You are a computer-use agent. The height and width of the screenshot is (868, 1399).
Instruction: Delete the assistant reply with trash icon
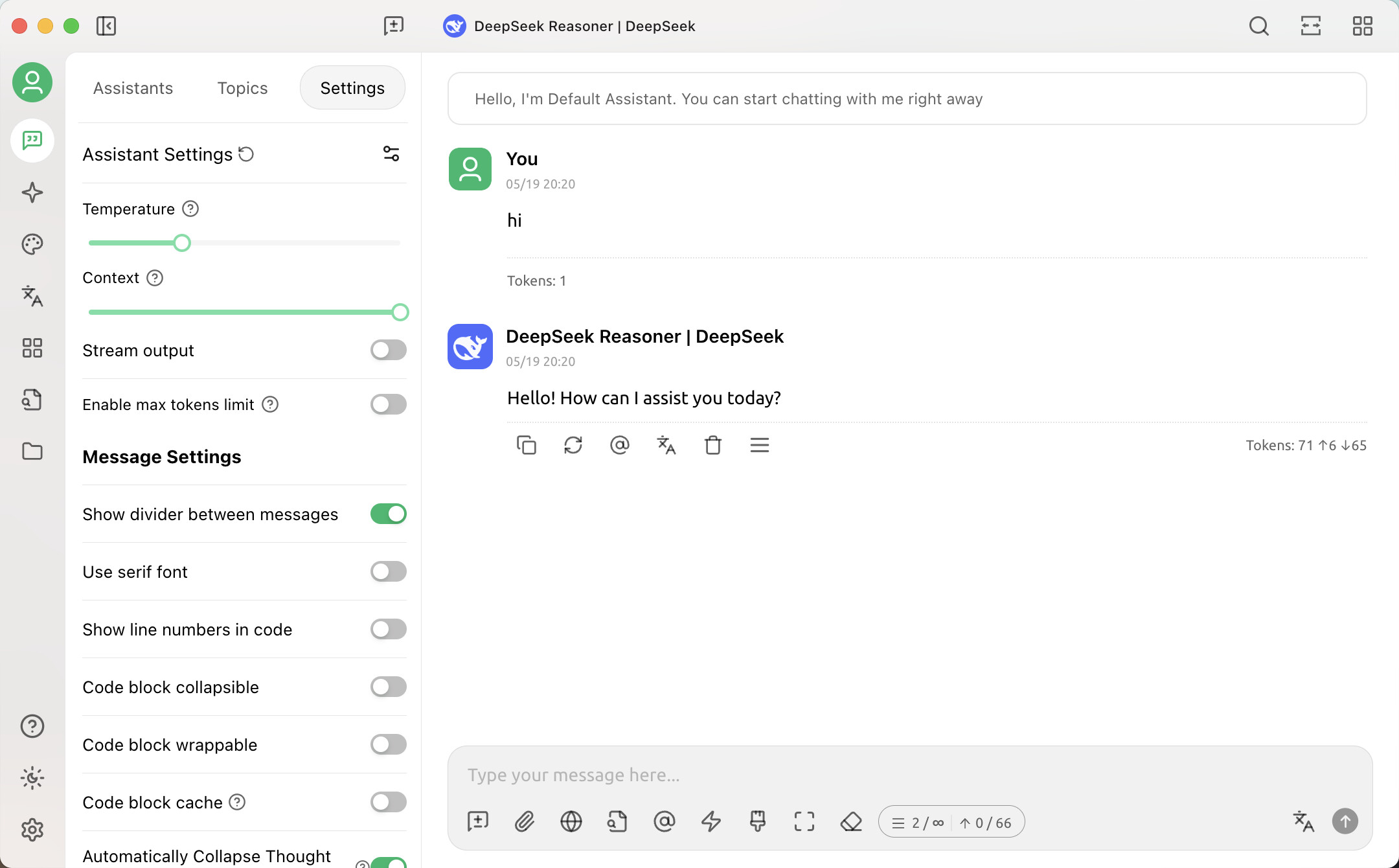(712, 445)
